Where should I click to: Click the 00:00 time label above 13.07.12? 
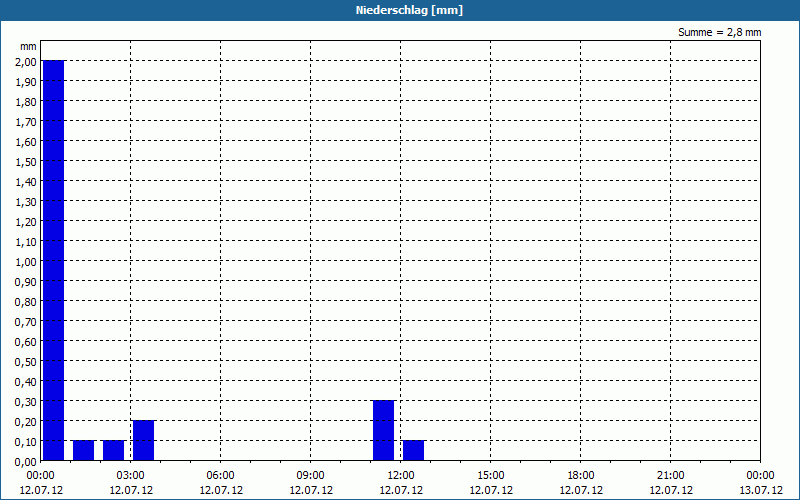(x=761, y=476)
